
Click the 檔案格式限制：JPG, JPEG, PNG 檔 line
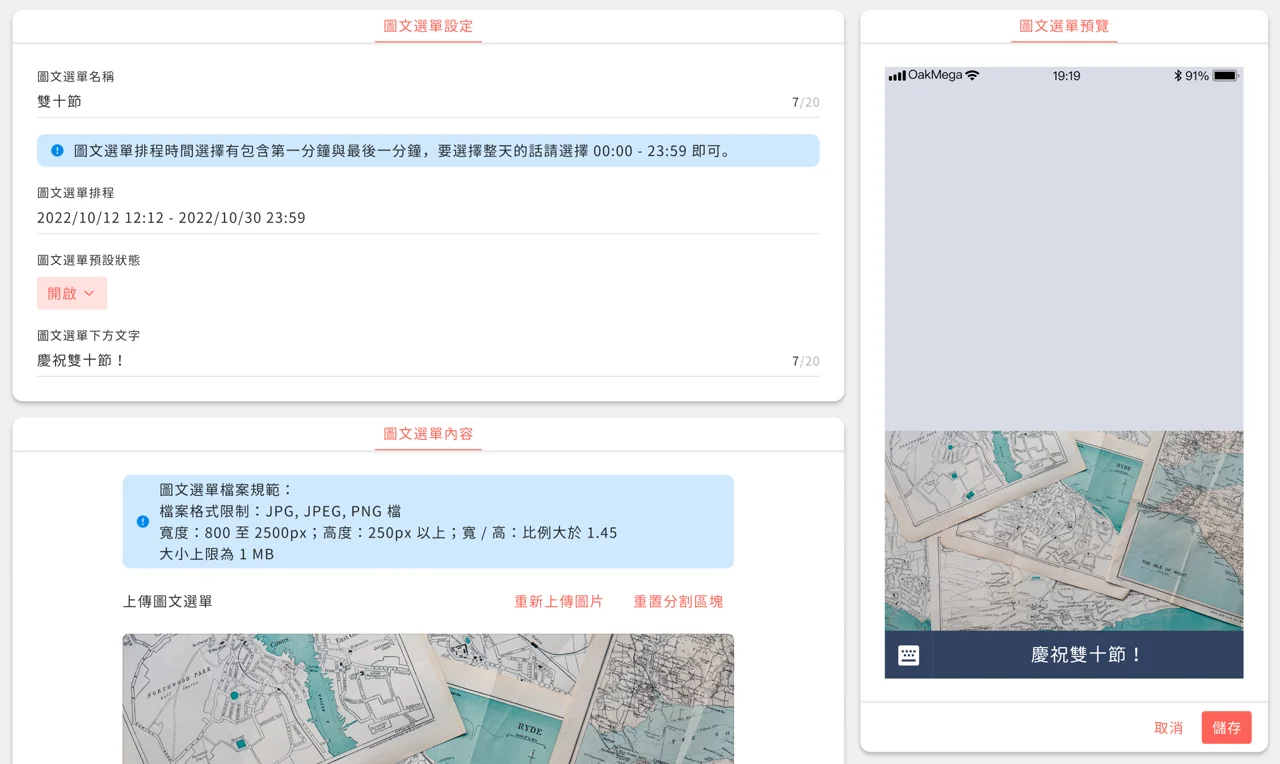(x=281, y=511)
